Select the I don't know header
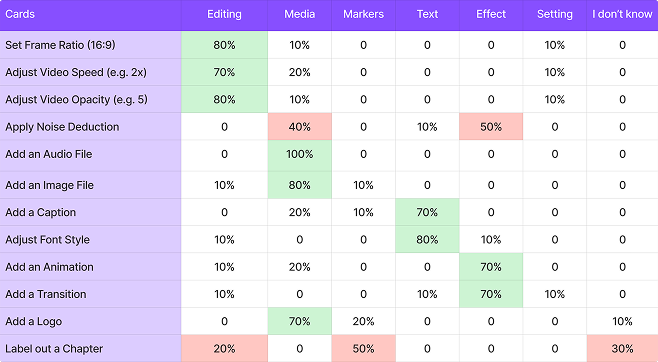The height and width of the screenshot is (362, 658). pos(622,14)
